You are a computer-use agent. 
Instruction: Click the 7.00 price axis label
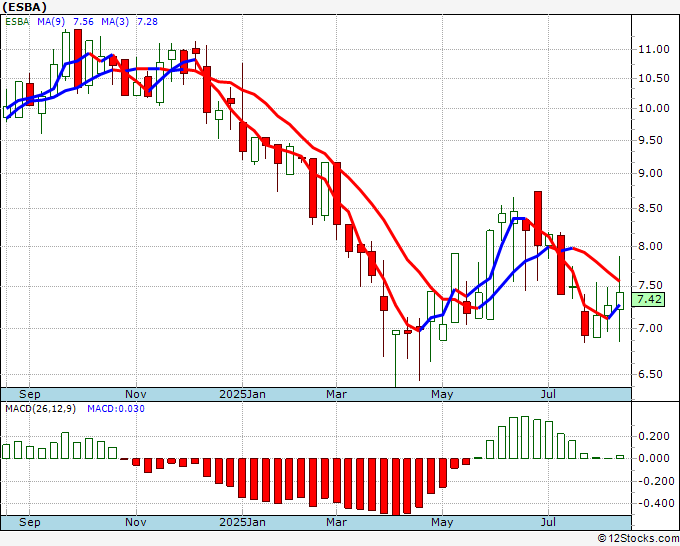[x=651, y=328]
